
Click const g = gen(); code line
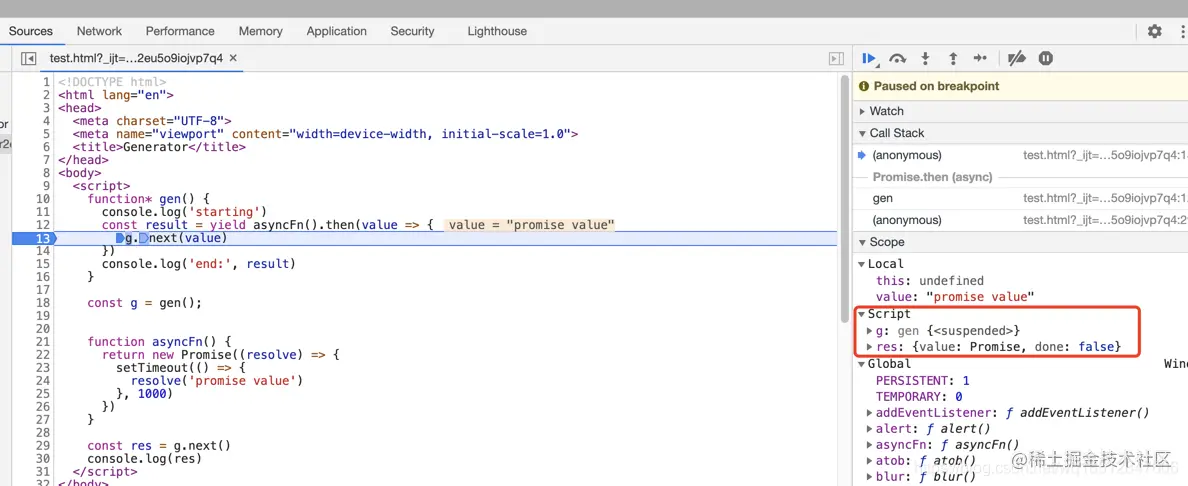[x=145, y=303]
